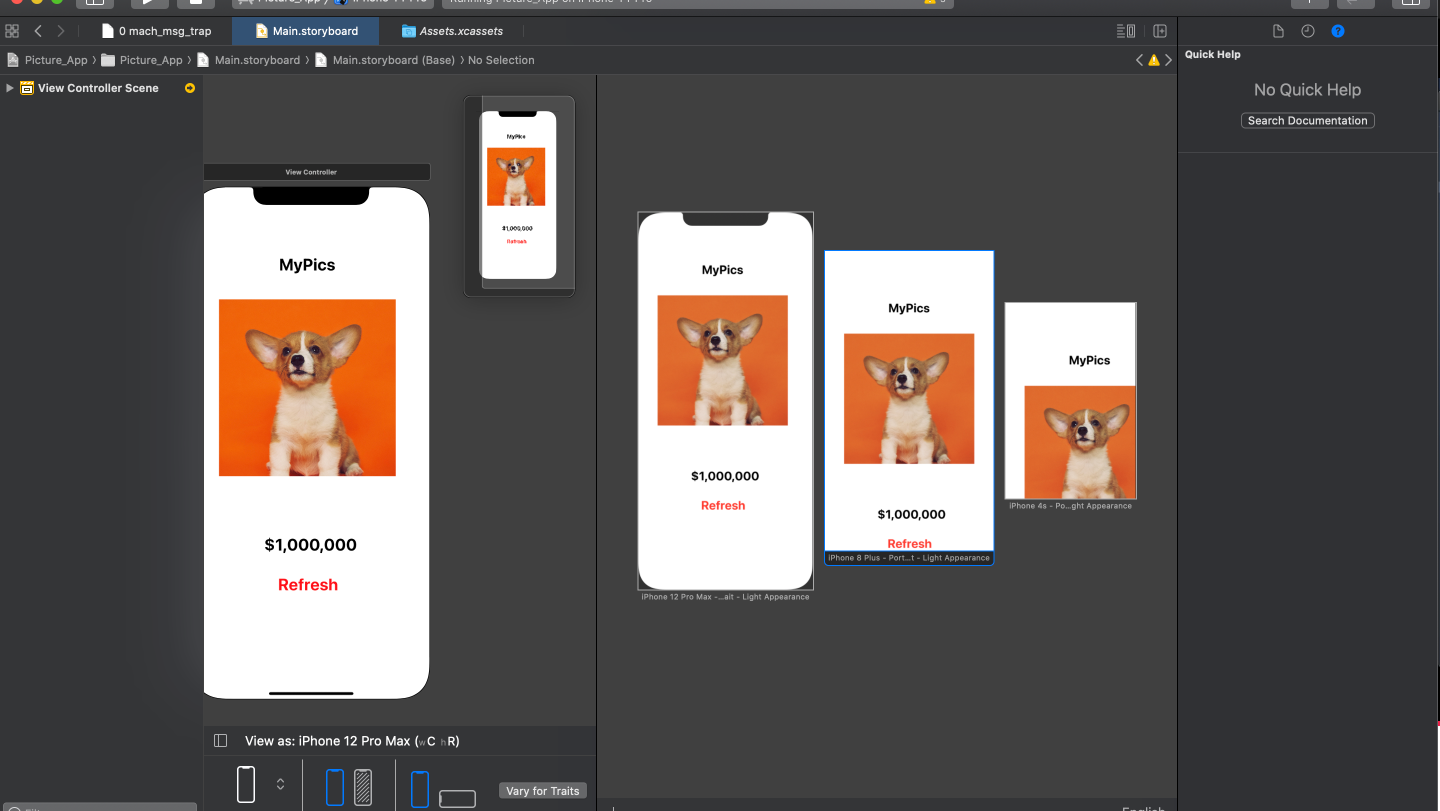Image resolution: width=1440 pixels, height=811 pixels.
Task: Show the File inspector
Action: click(x=1278, y=31)
